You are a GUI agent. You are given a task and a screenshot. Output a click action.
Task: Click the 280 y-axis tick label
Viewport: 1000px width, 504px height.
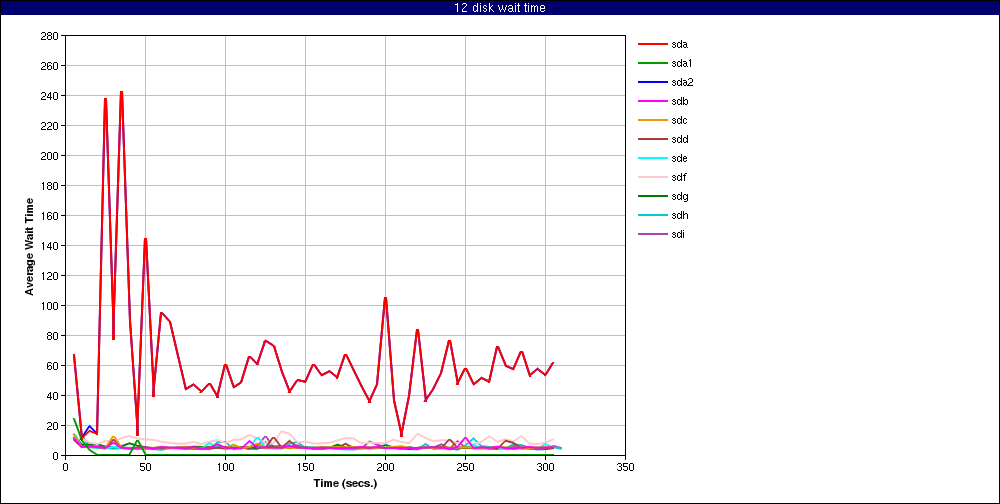50,36
